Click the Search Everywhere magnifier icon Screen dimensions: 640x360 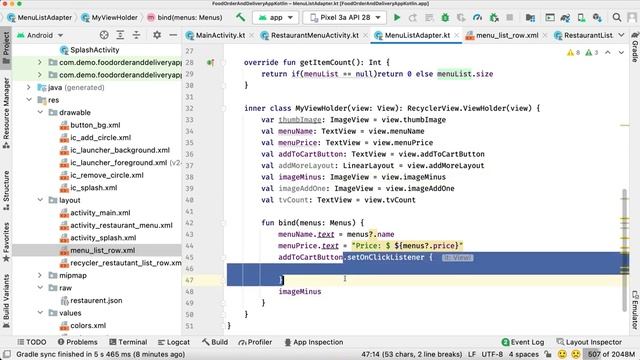(x=617, y=18)
